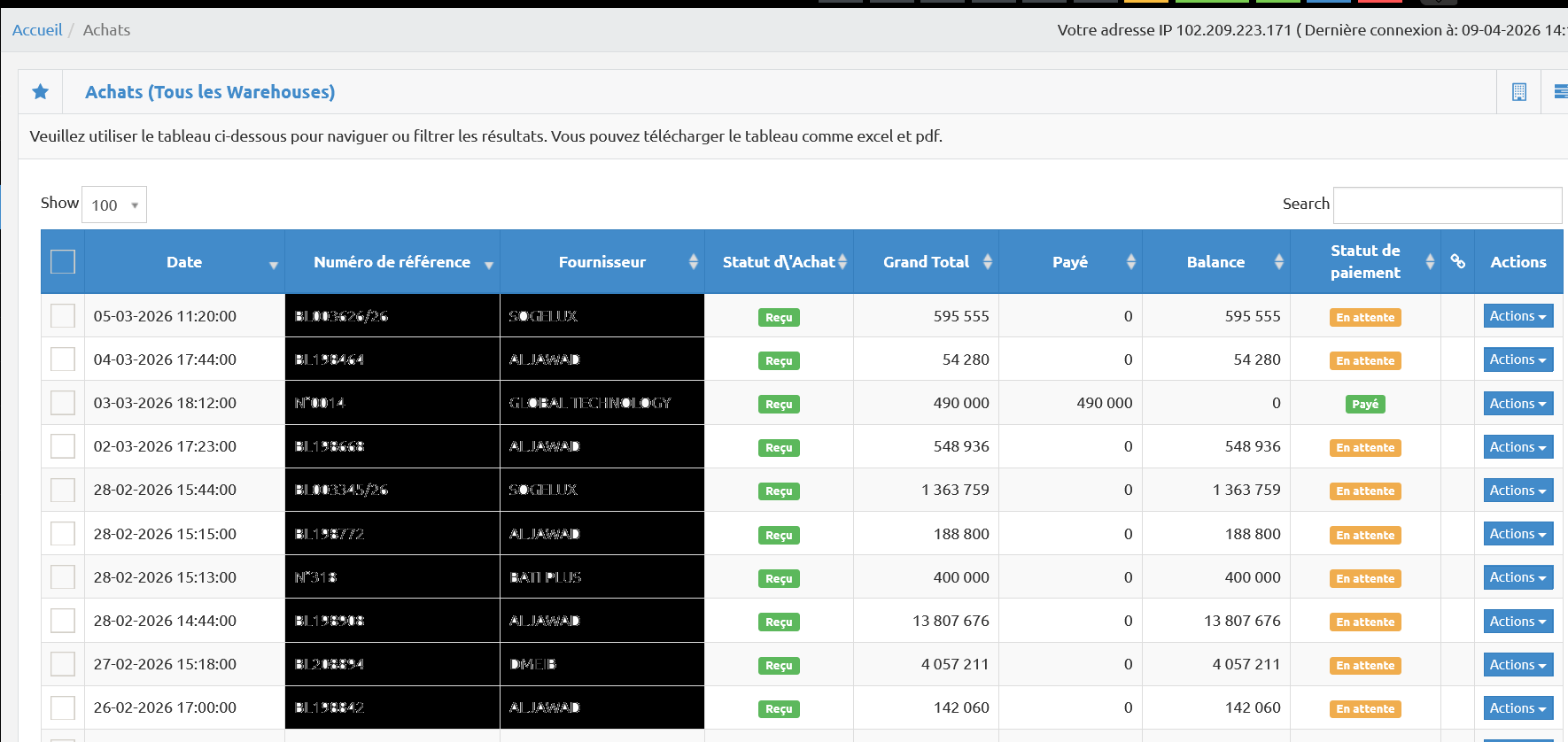Click the Reçu badge for 13 807 676 purchase
This screenshot has height=742, width=1568.
[x=779, y=622]
